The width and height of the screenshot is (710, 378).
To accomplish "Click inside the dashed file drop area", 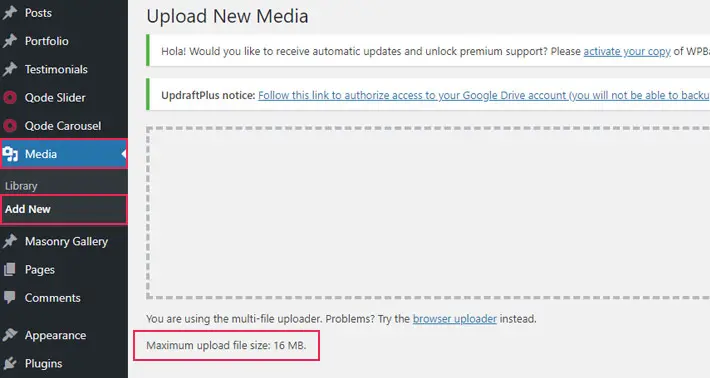I will (x=428, y=213).
